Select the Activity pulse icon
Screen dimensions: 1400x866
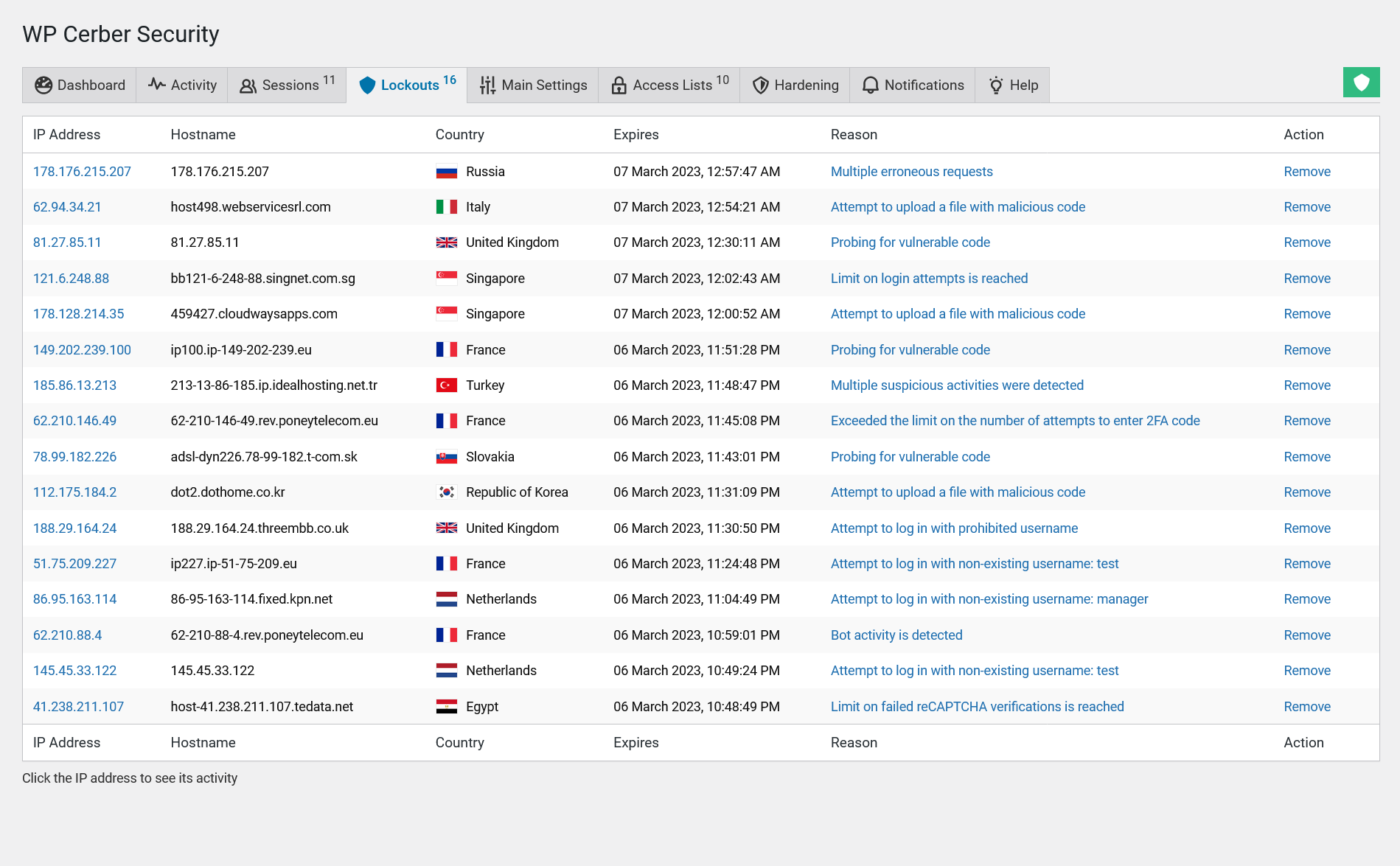[156, 85]
